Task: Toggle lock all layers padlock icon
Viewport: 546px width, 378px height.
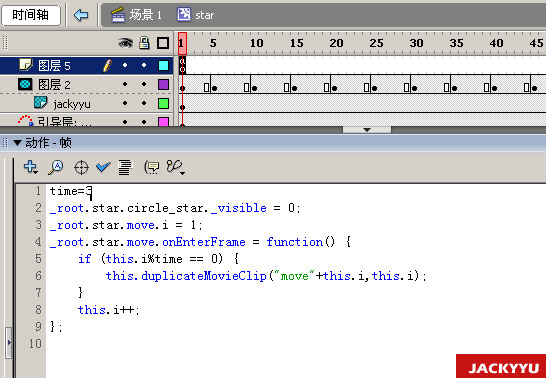Action: pos(144,43)
